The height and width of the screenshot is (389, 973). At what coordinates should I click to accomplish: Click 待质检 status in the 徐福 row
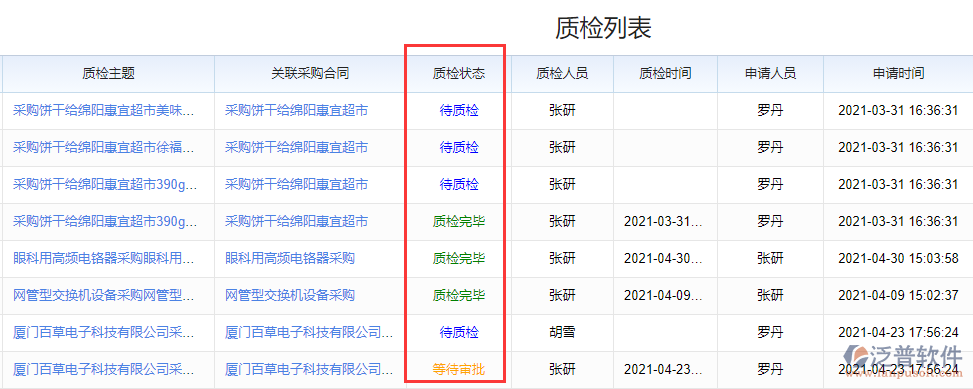(x=459, y=147)
